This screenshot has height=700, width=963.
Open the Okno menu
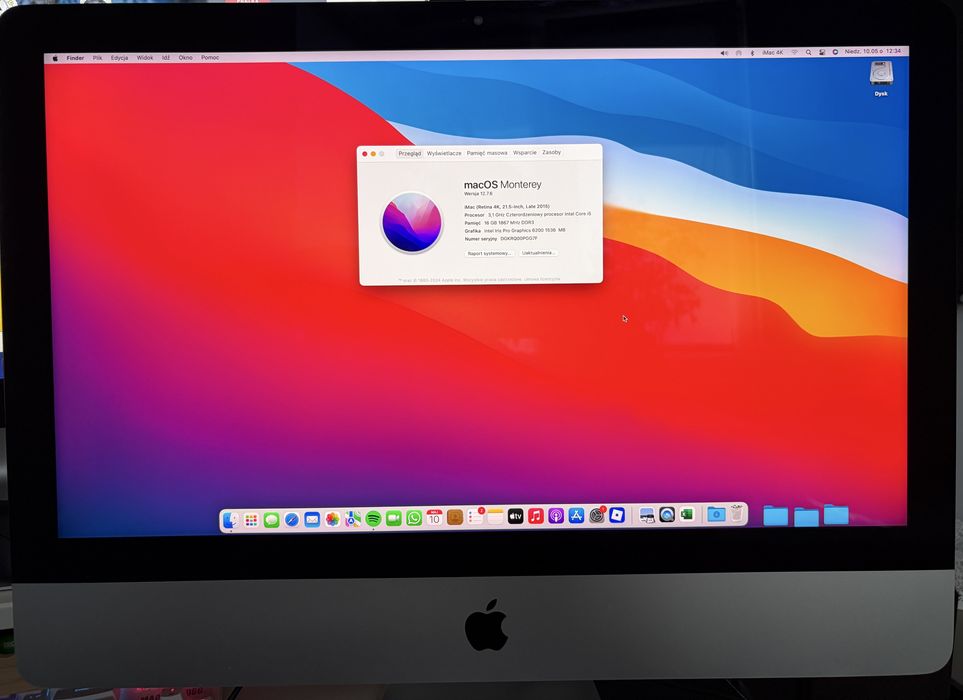pyautogui.click(x=185, y=58)
